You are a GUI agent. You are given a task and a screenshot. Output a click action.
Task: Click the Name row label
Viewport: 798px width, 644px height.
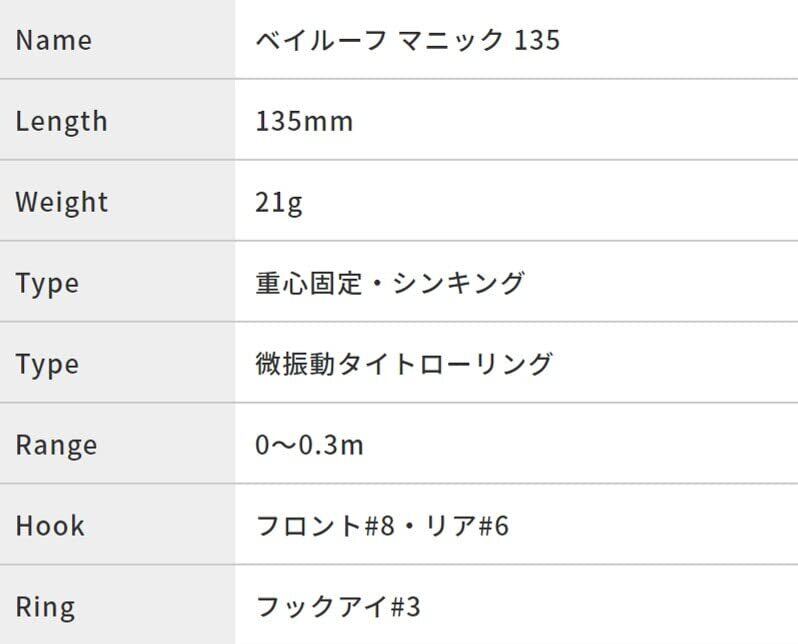pos(53,40)
